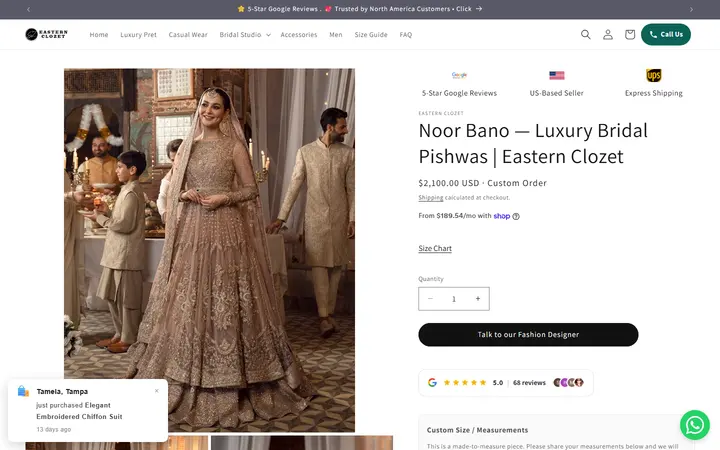
Task: Go to Home menu item
Action: coord(99,34)
